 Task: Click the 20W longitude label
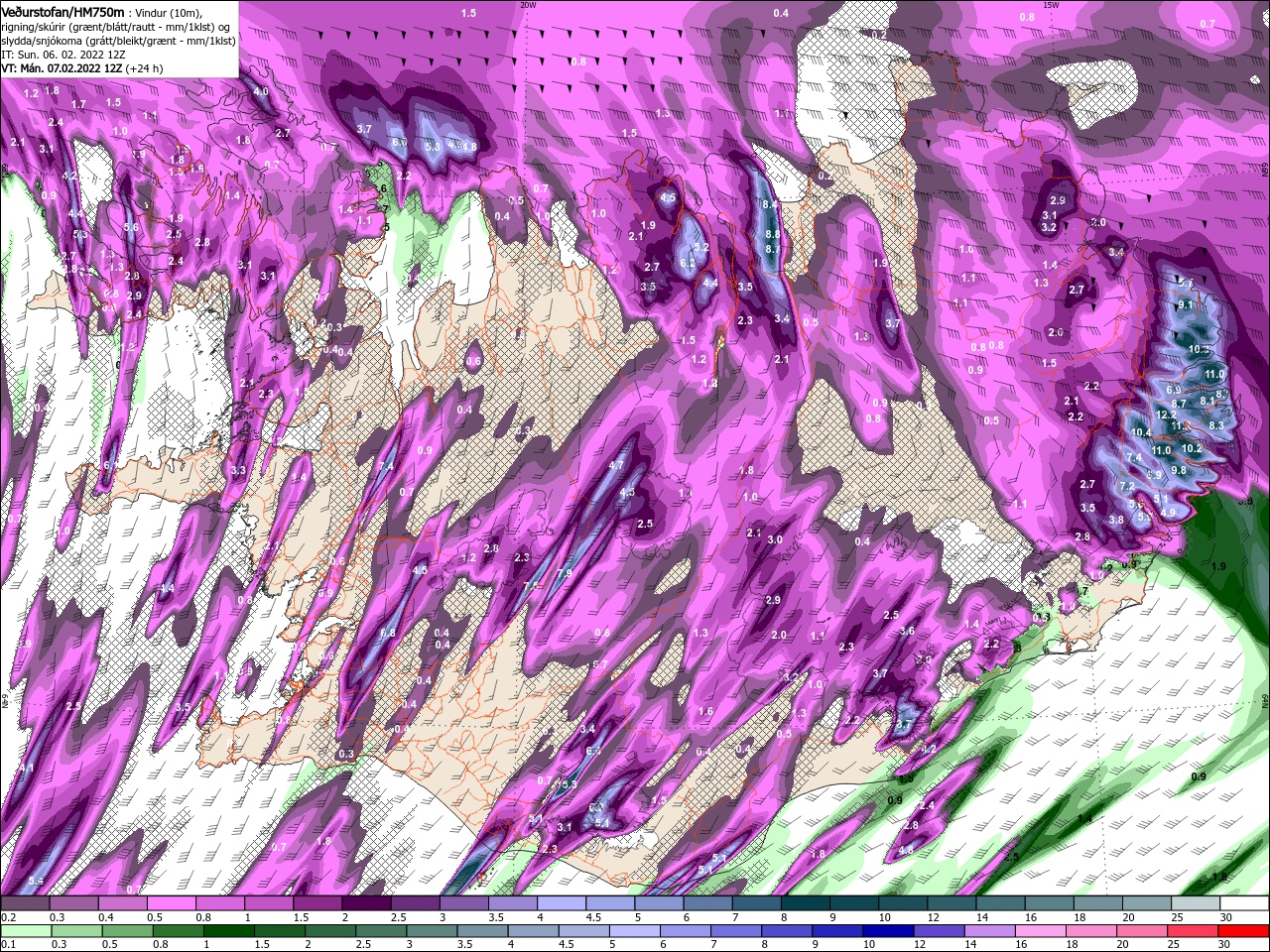[x=528, y=5]
